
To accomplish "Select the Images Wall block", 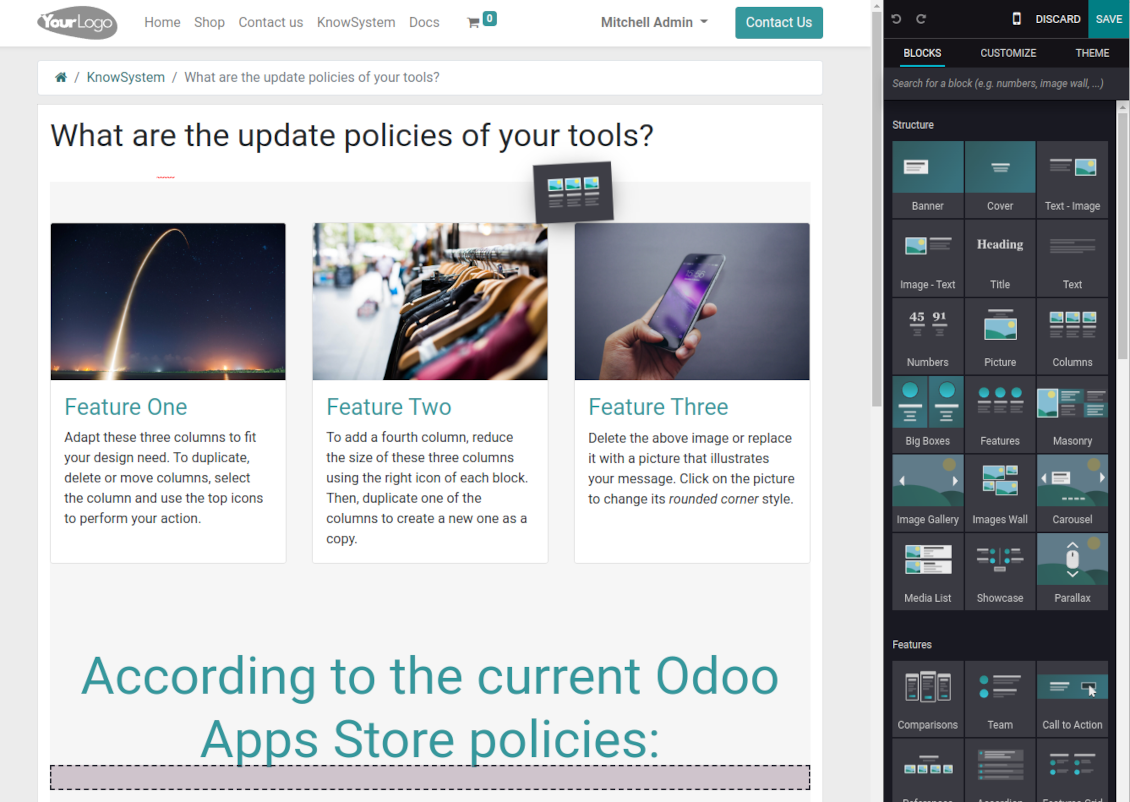I will [x=1000, y=493].
